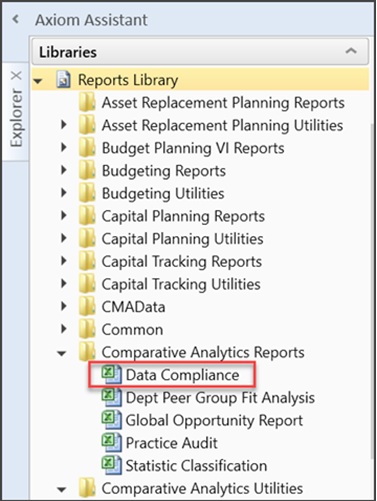377x501 pixels.
Task: Close the Explorer tab with the X icon
Action: click(16, 76)
